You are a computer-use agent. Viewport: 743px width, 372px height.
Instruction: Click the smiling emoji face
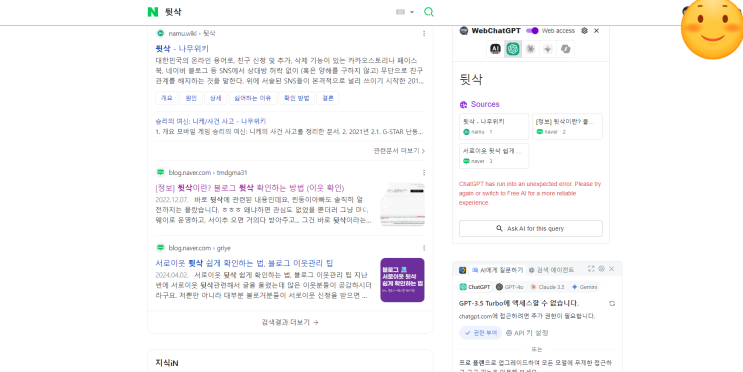[712, 28]
